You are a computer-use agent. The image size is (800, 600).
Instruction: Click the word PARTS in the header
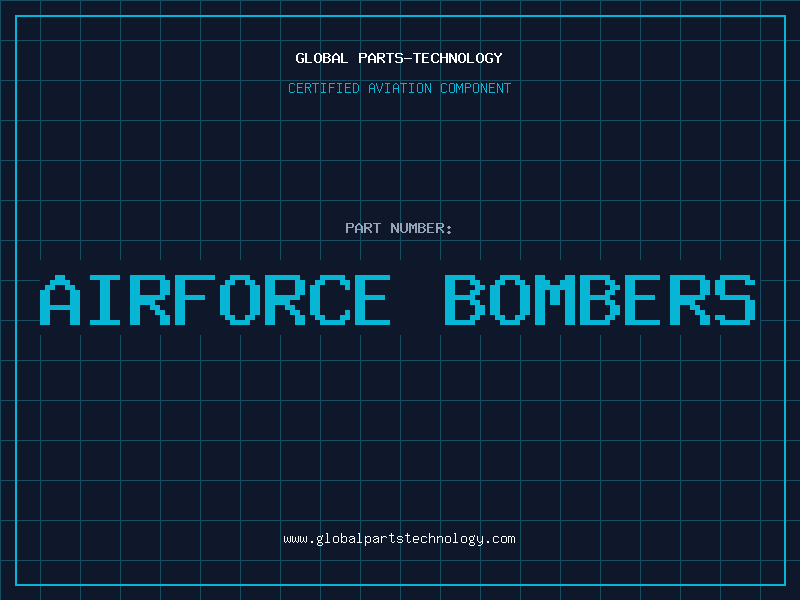tap(383, 58)
